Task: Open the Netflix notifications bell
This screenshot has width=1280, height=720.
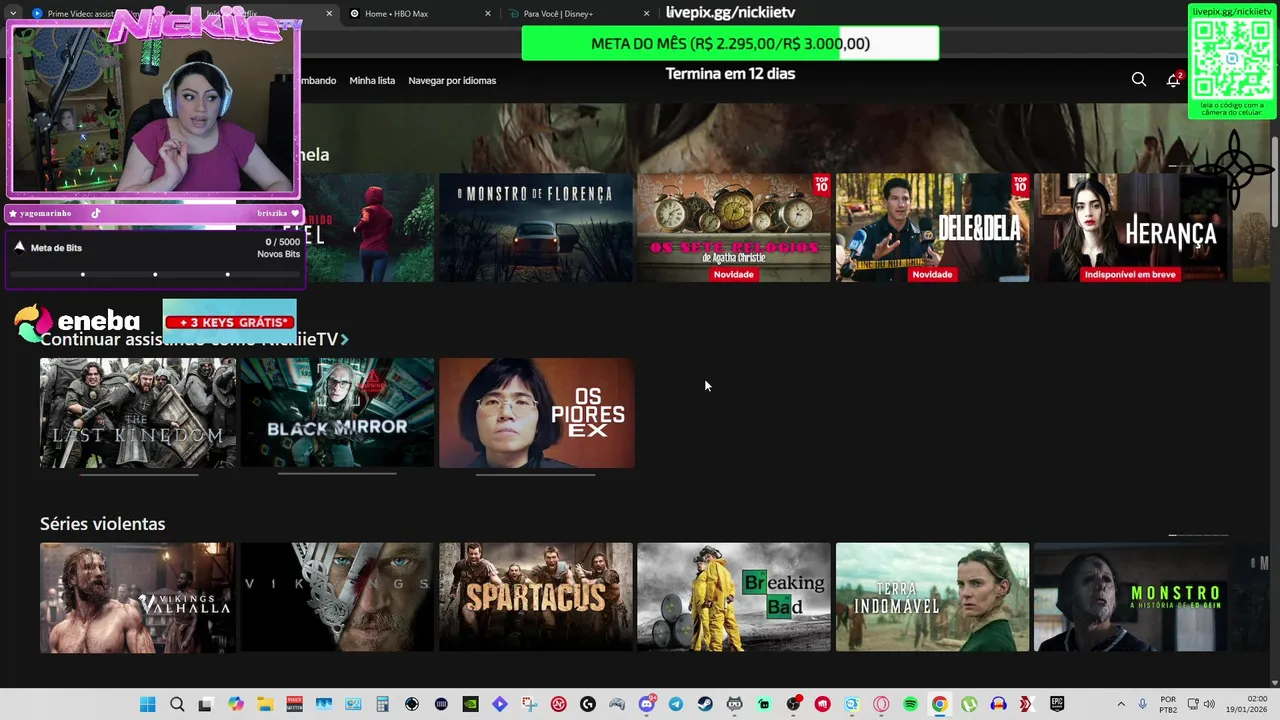Action: 1173,80
